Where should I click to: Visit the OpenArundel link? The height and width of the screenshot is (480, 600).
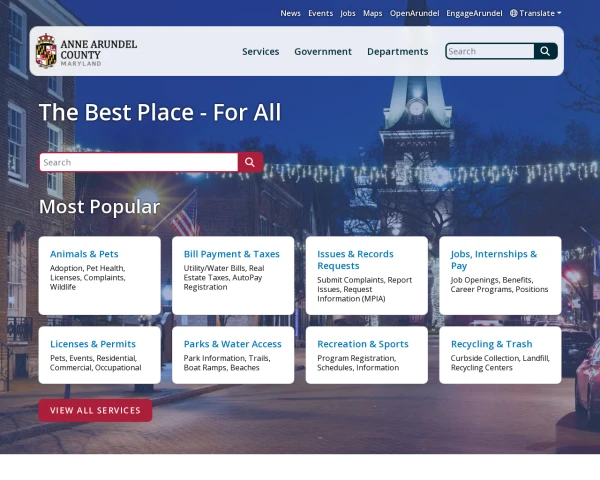tap(414, 14)
